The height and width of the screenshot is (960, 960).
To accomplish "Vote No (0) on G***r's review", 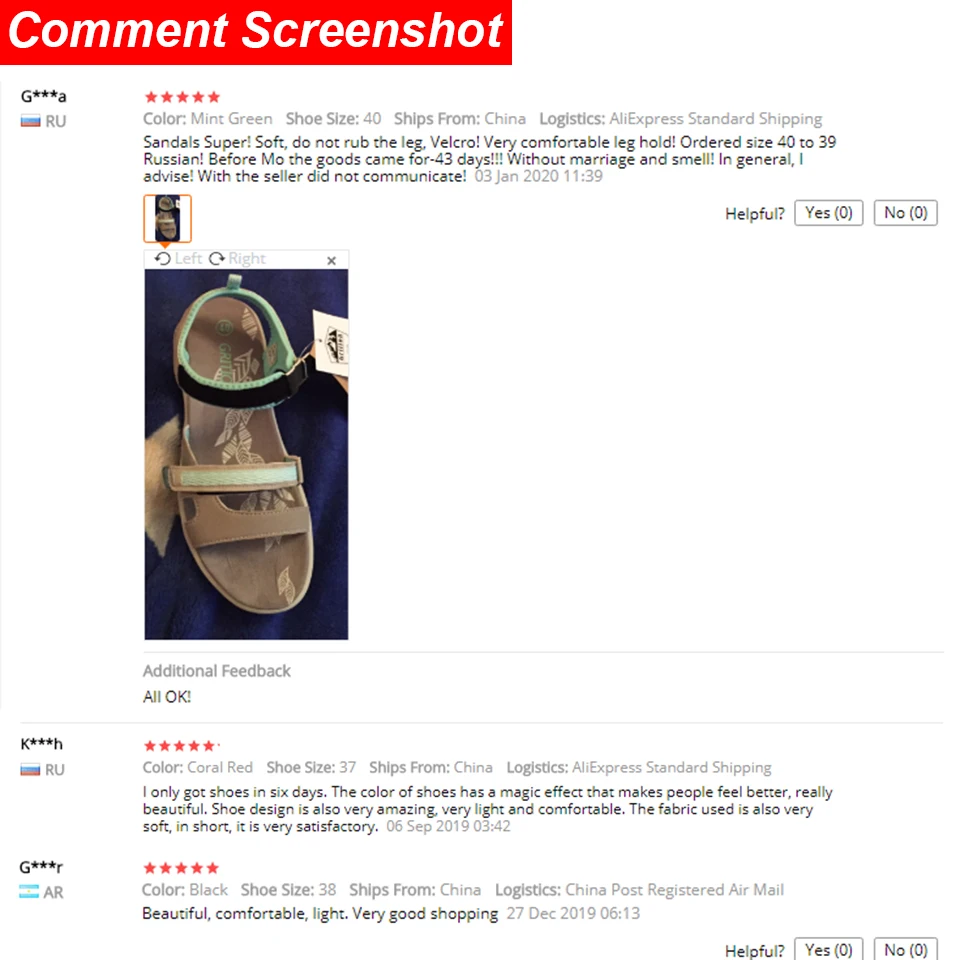I will 905,949.
